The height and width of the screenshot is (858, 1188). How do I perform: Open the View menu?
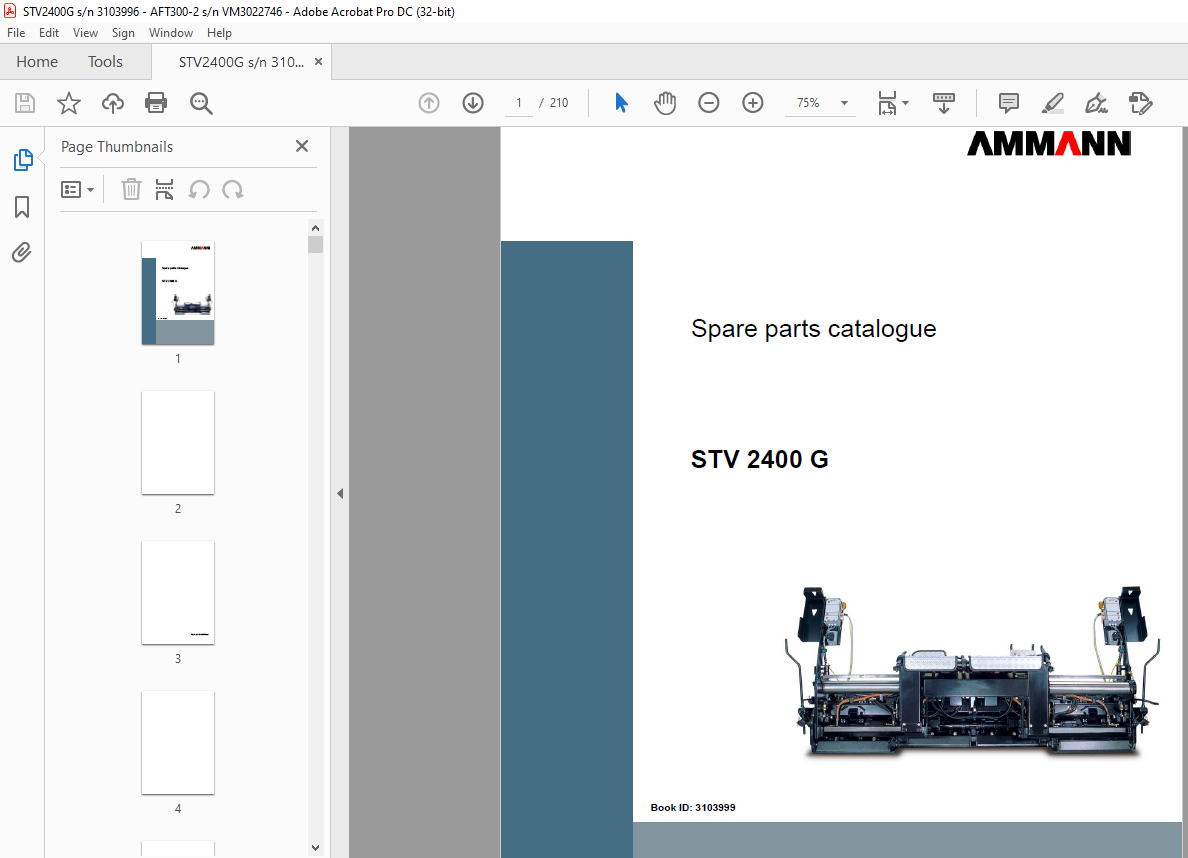coord(85,33)
